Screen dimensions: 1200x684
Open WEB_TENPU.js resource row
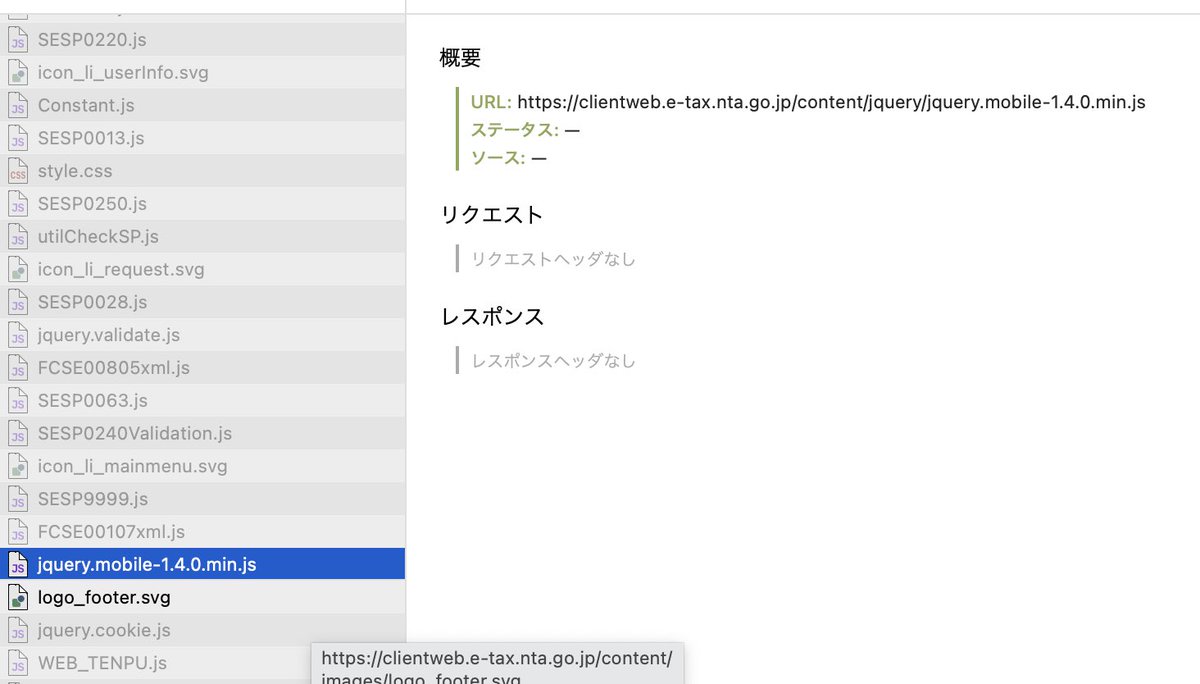tap(202, 663)
